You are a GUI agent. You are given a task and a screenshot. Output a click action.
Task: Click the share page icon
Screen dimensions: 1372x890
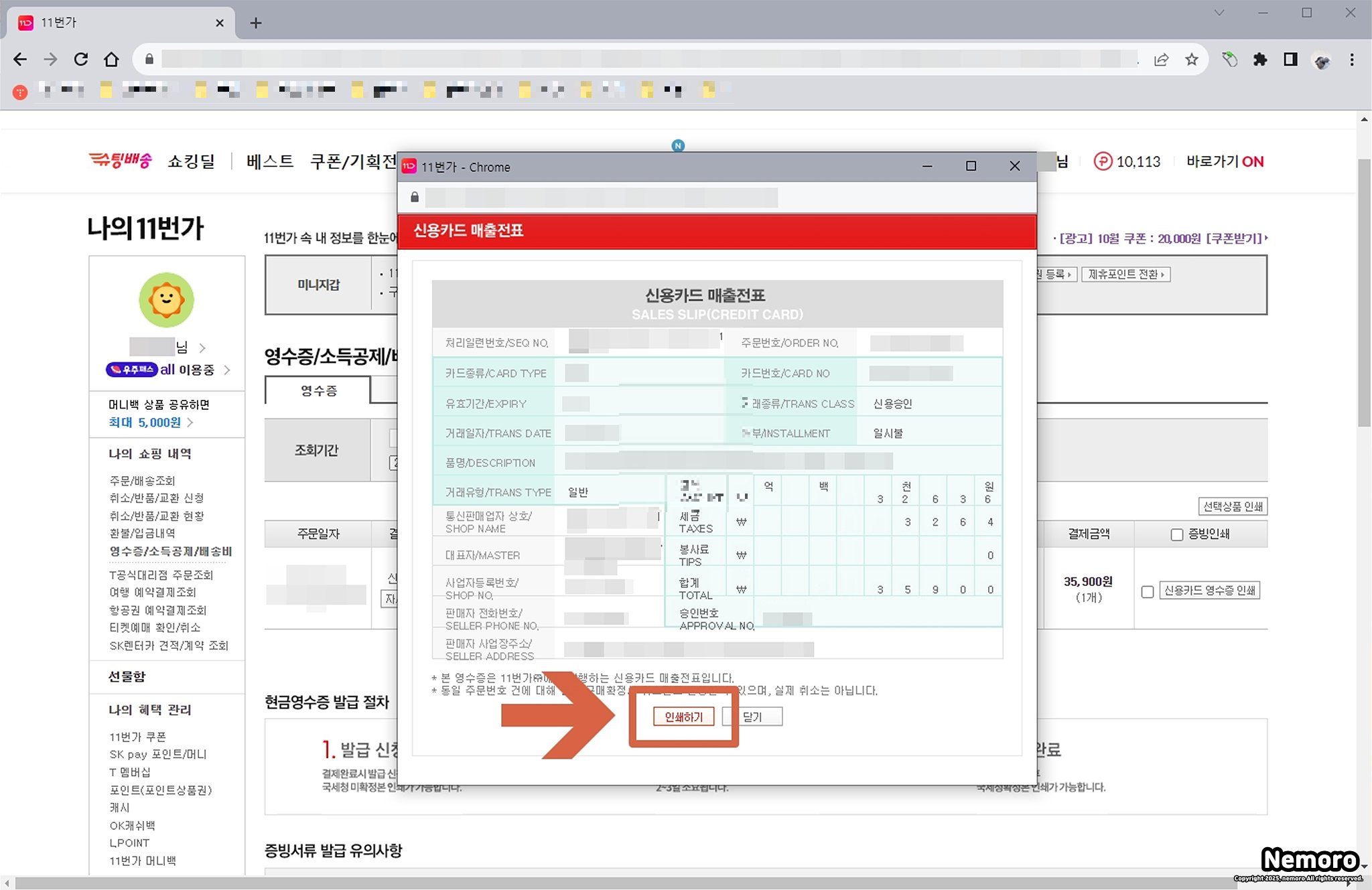point(1161,60)
